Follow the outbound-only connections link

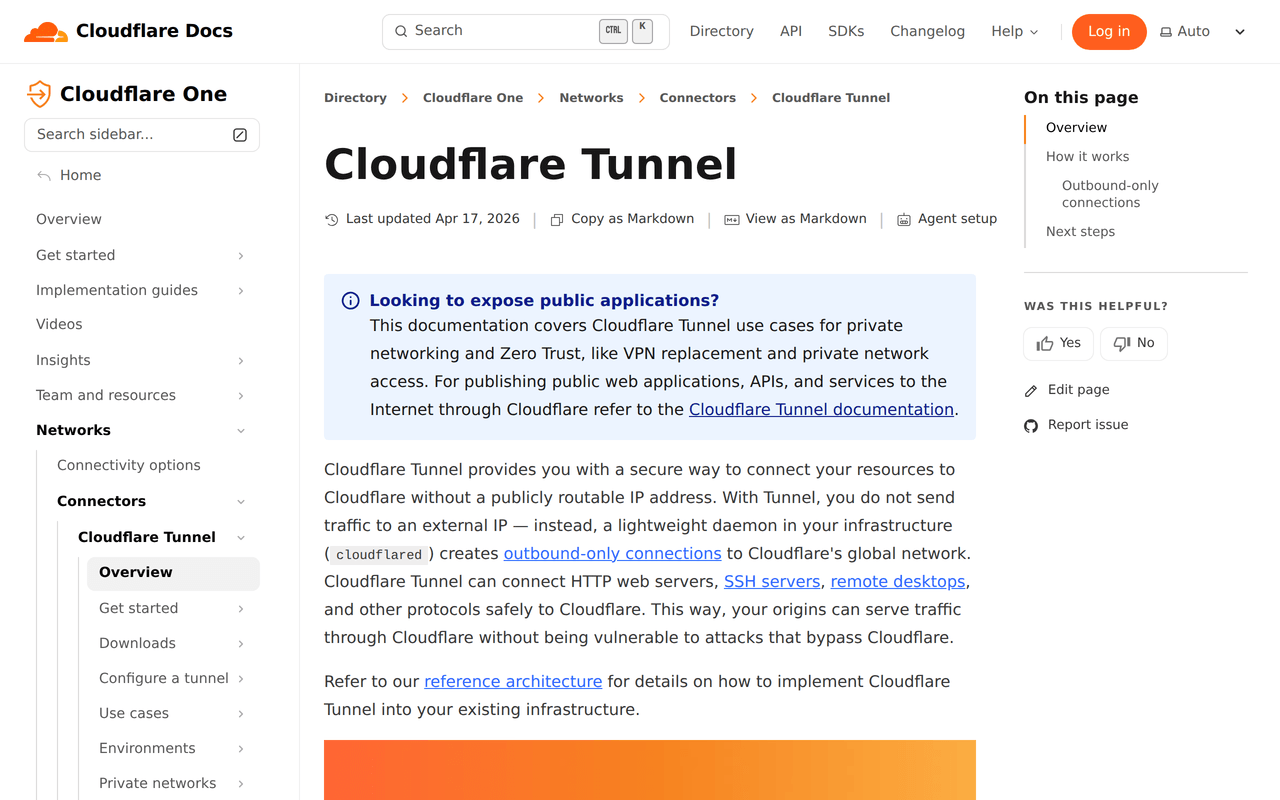pyautogui.click(x=612, y=554)
